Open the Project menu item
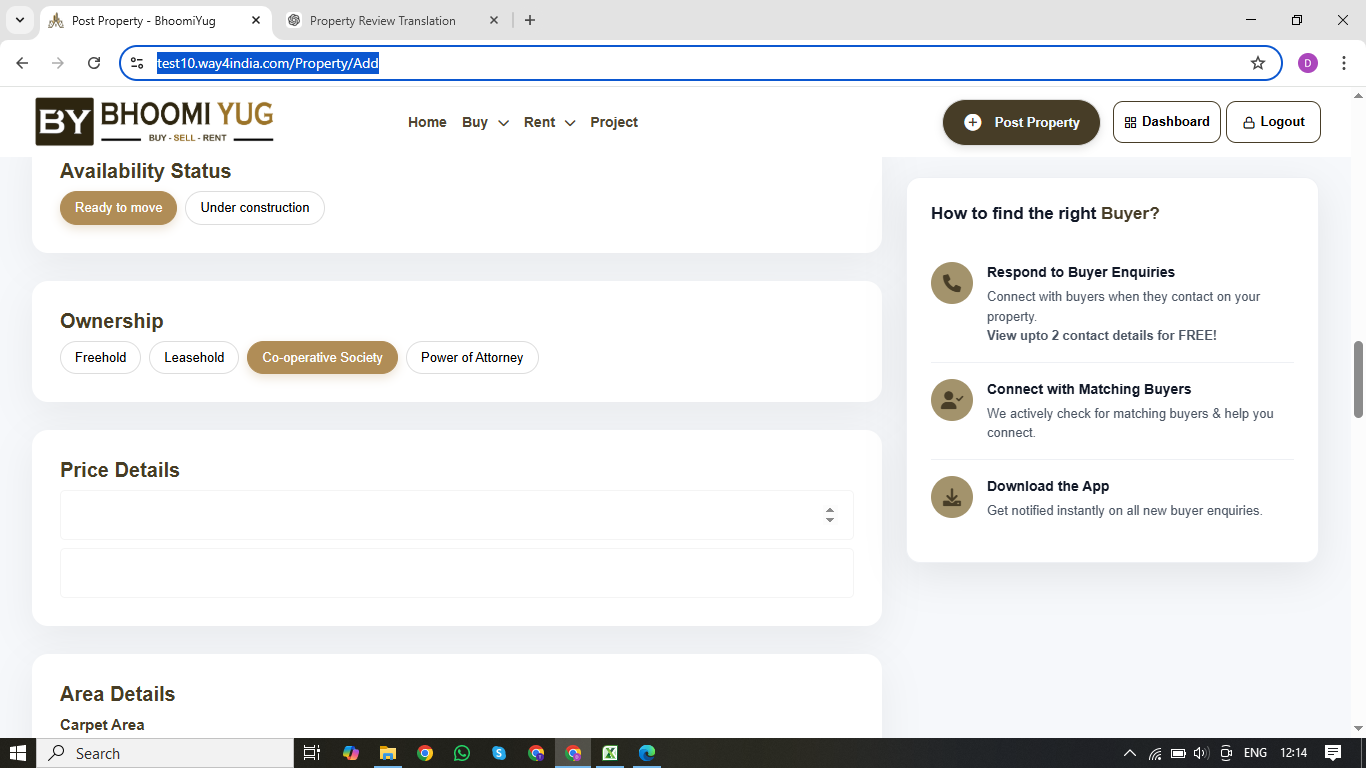 (614, 122)
